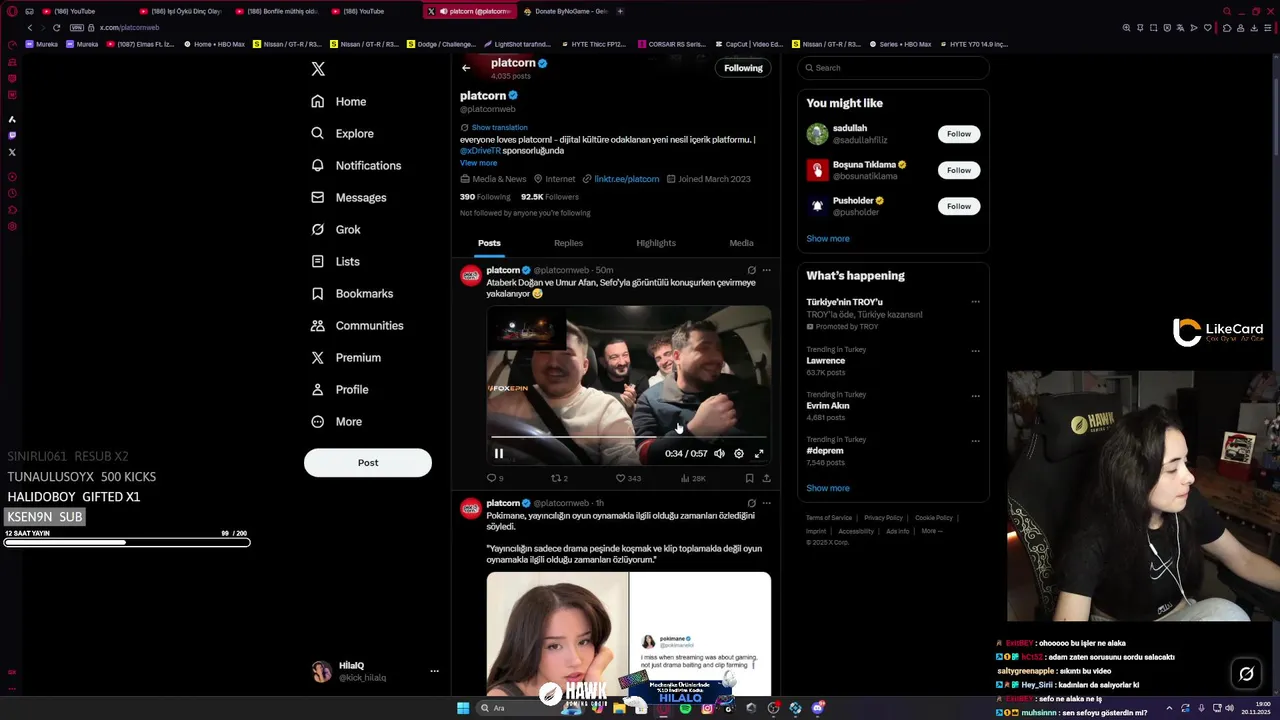The image size is (1280, 720).
Task: Open Evrim Akın trending topic
Action: pyautogui.click(x=828, y=406)
